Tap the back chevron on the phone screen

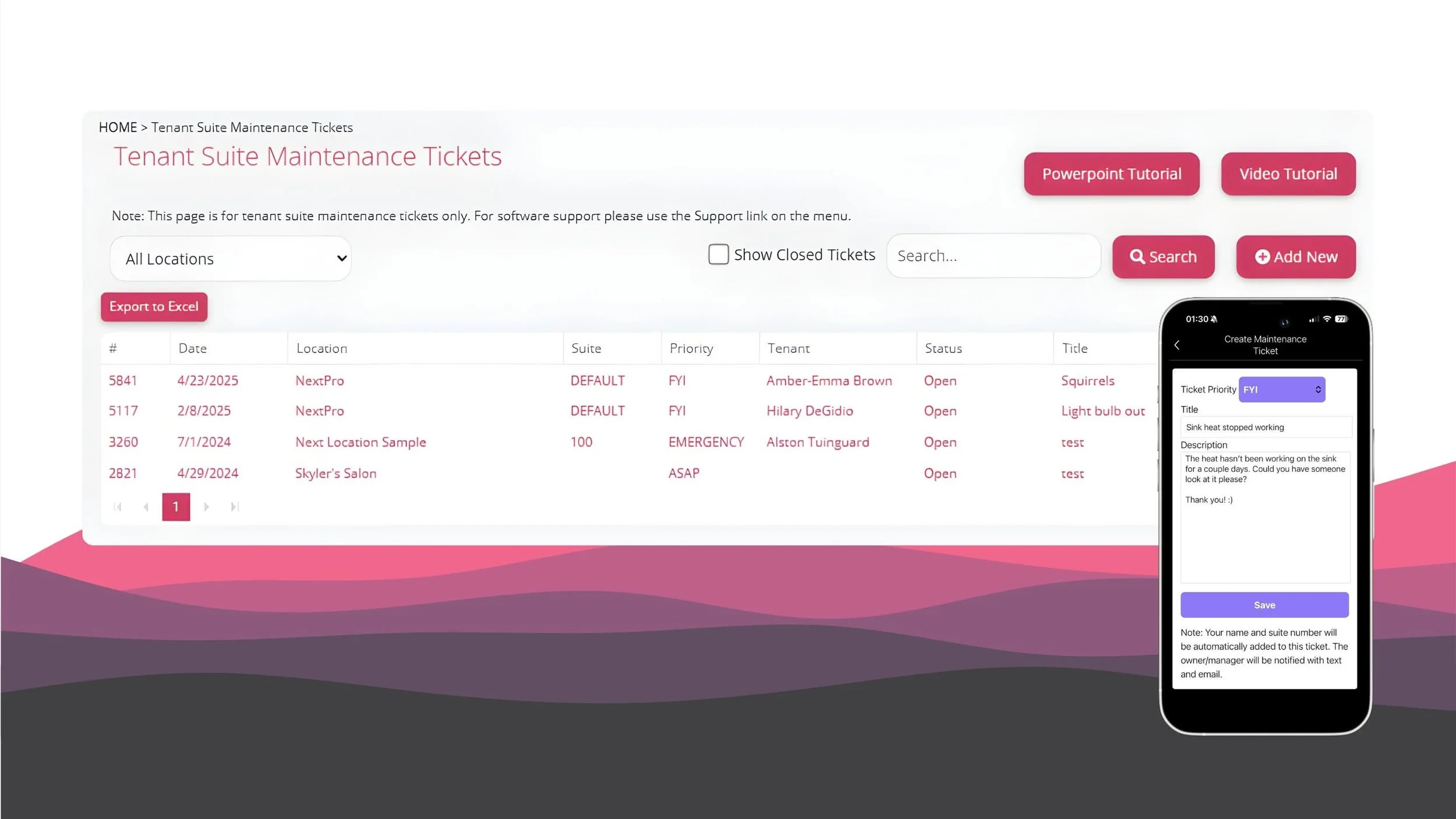point(1178,345)
